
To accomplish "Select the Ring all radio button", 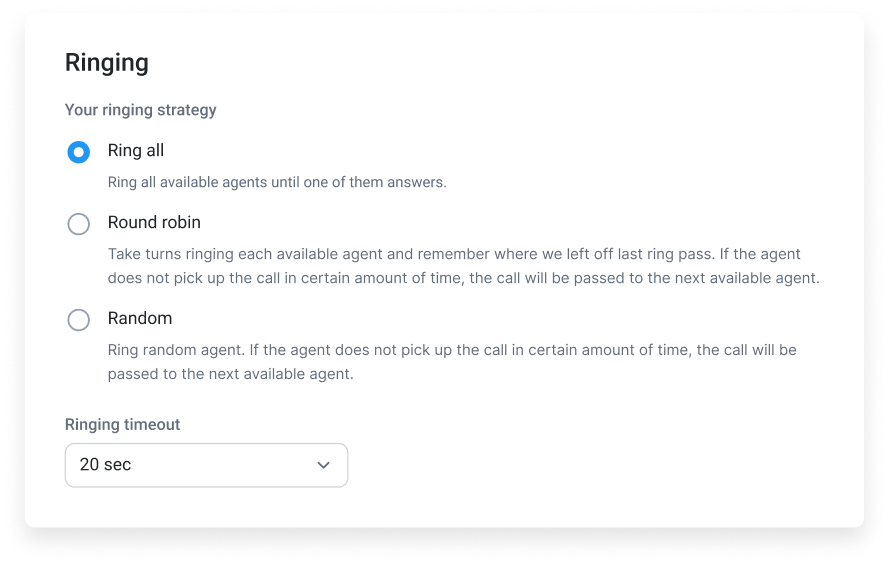I will click(79, 152).
